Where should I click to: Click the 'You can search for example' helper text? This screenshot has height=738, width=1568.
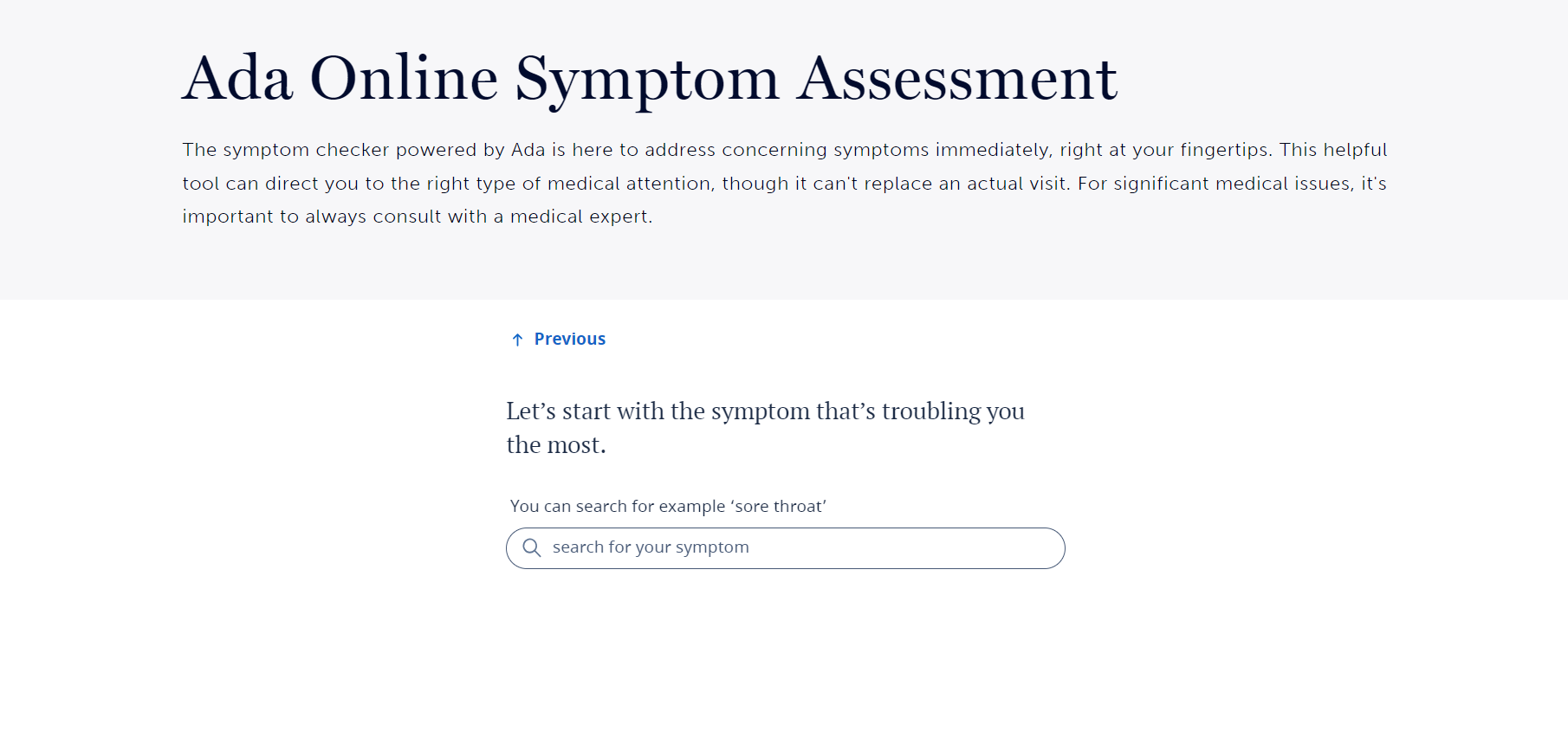point(667,506)
